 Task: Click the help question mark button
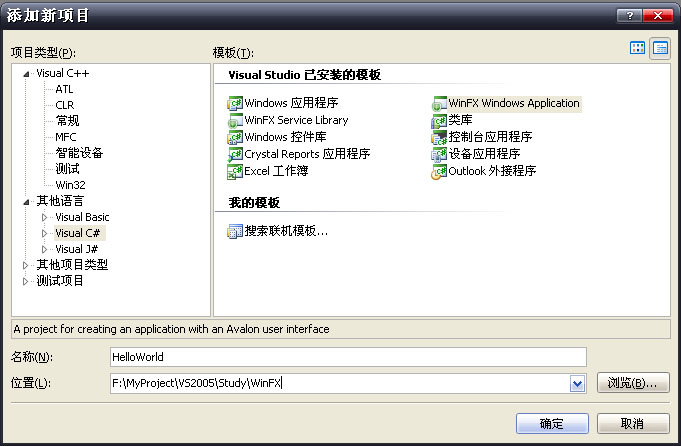[629, 16]
